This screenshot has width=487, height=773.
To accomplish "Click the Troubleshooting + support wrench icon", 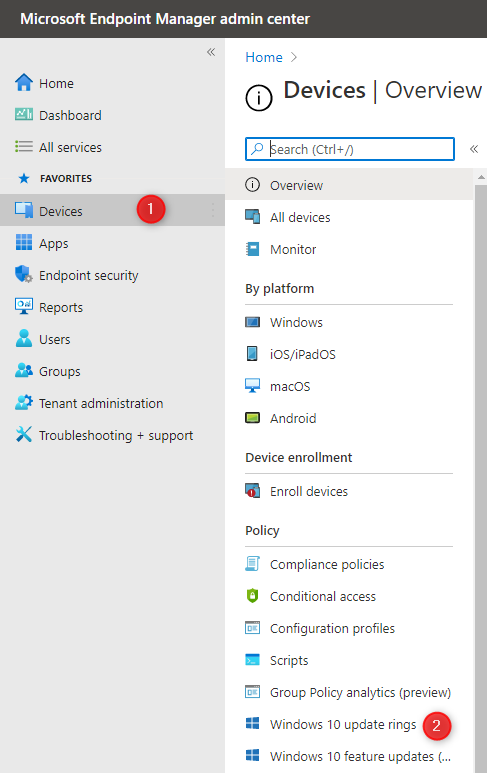I will (x=24, y=434).
